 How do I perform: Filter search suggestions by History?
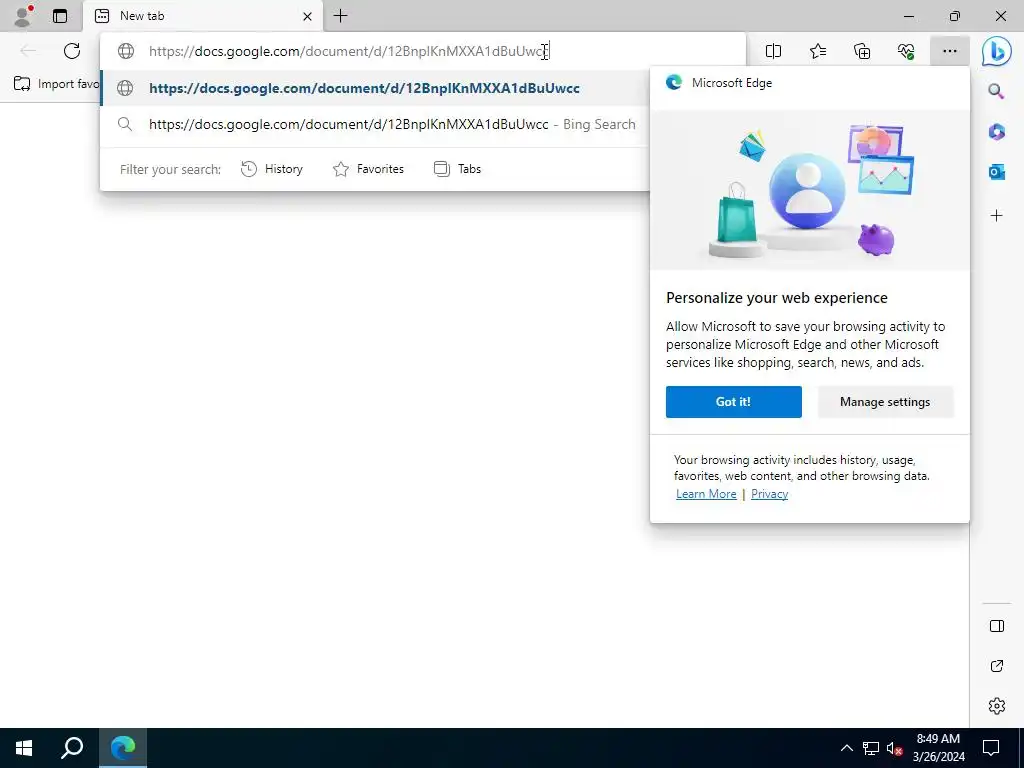point(272,169)
